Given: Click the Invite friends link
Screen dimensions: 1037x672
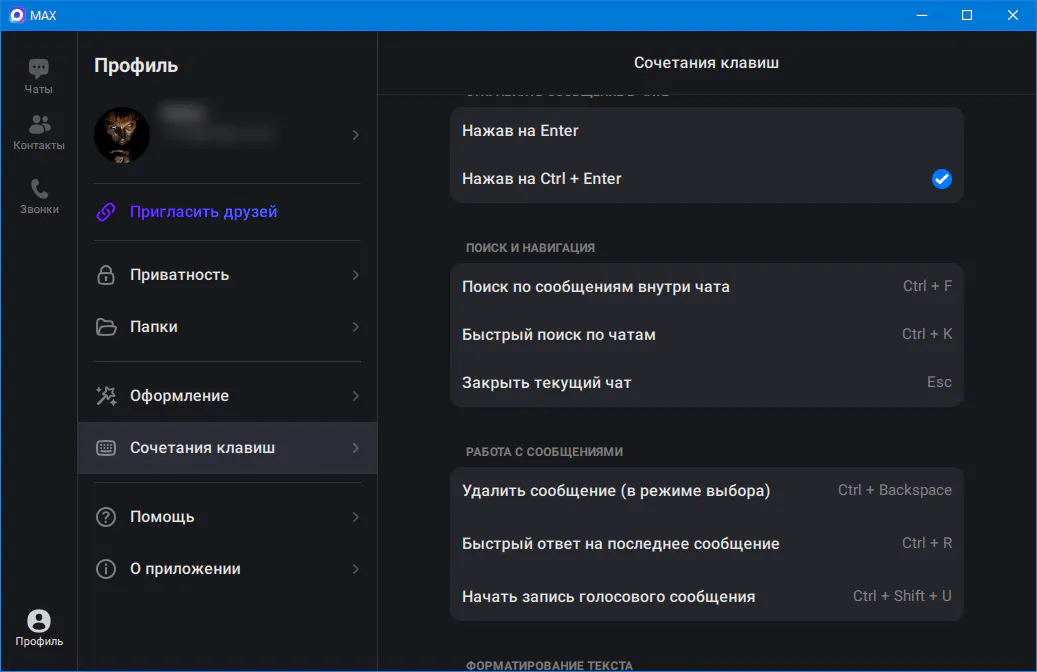Looking at the screenshot, I should click(203, 212).
